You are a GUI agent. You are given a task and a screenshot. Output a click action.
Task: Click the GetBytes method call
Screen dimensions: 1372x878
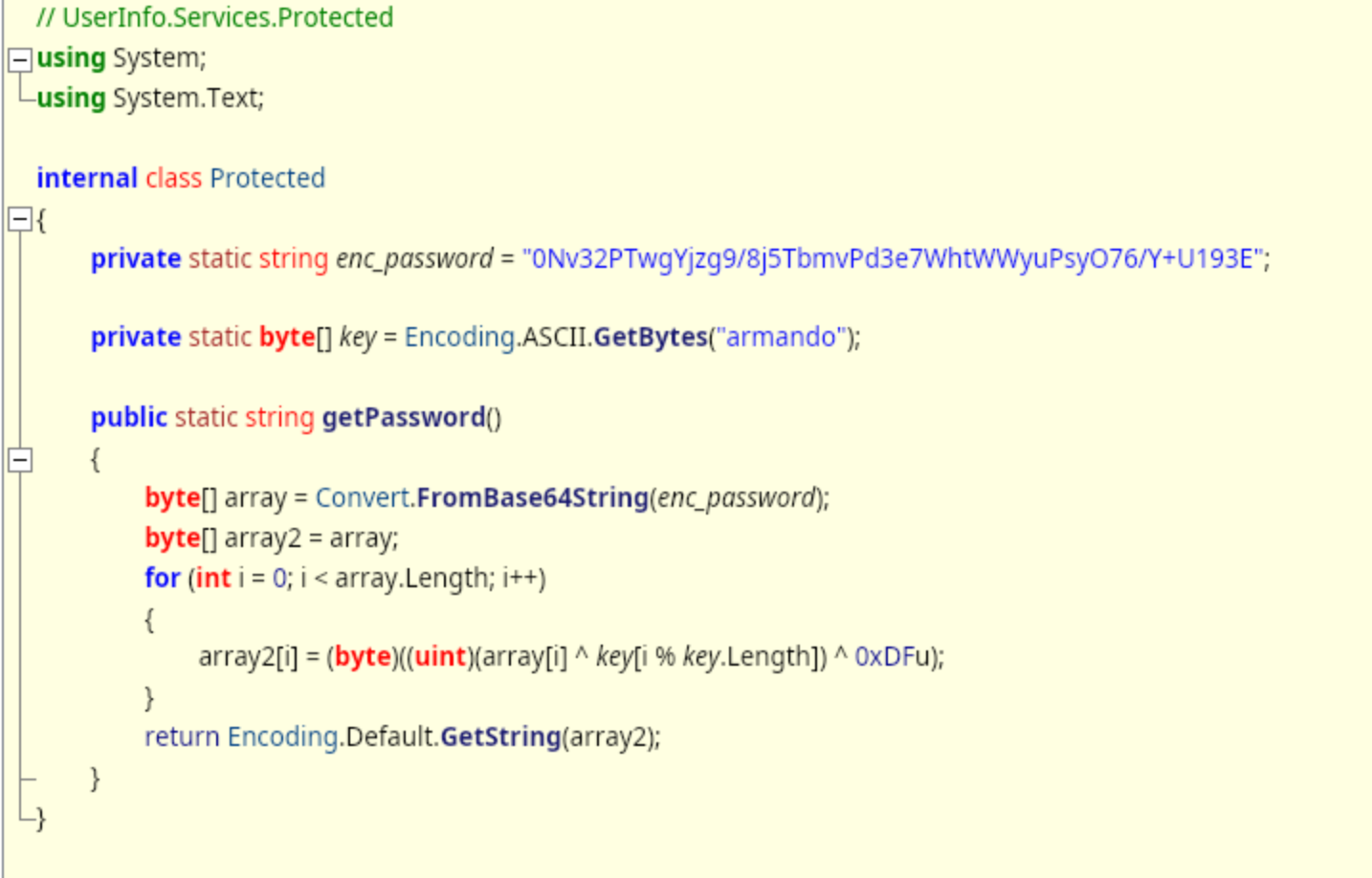650,337
